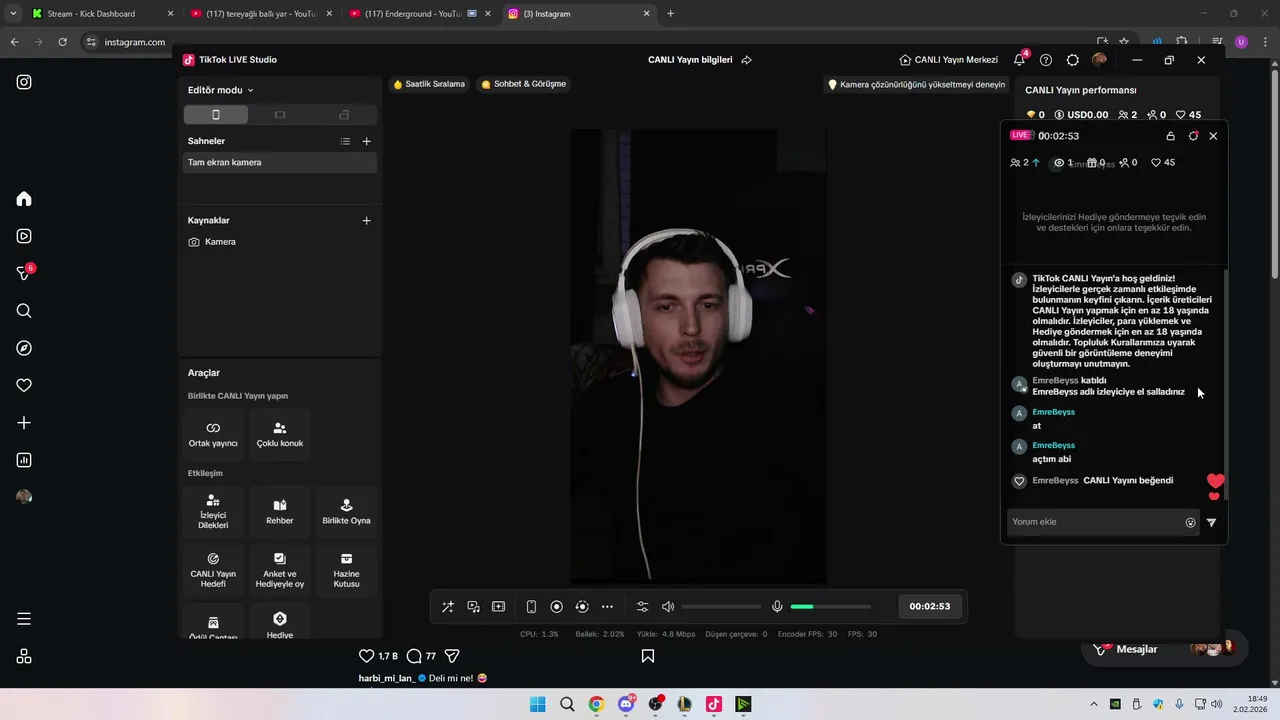1280x720 pixels.
Task: Select the landscape layout tab
Action: point(280,115)
